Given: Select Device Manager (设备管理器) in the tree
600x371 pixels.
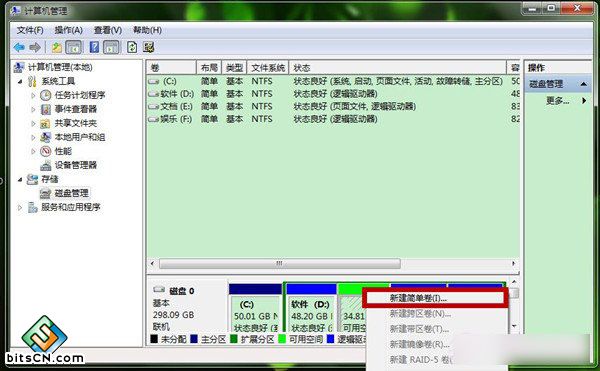Looking at the screenshot, I should (x=76, y=165).
